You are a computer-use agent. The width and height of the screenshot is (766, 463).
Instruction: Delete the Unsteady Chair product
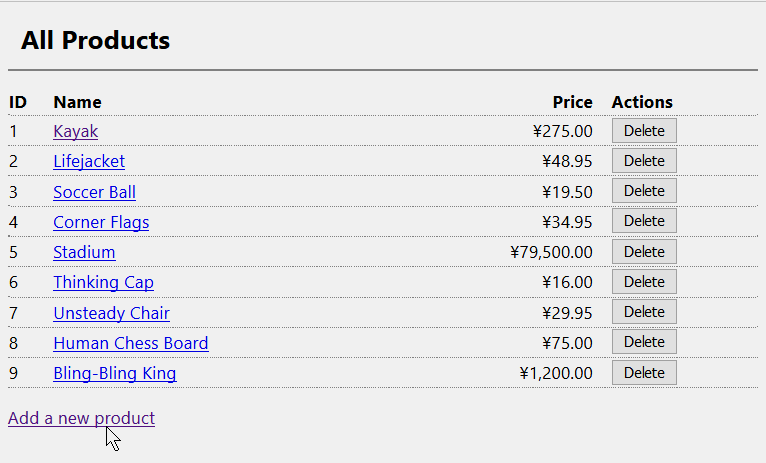click(644, 312)
